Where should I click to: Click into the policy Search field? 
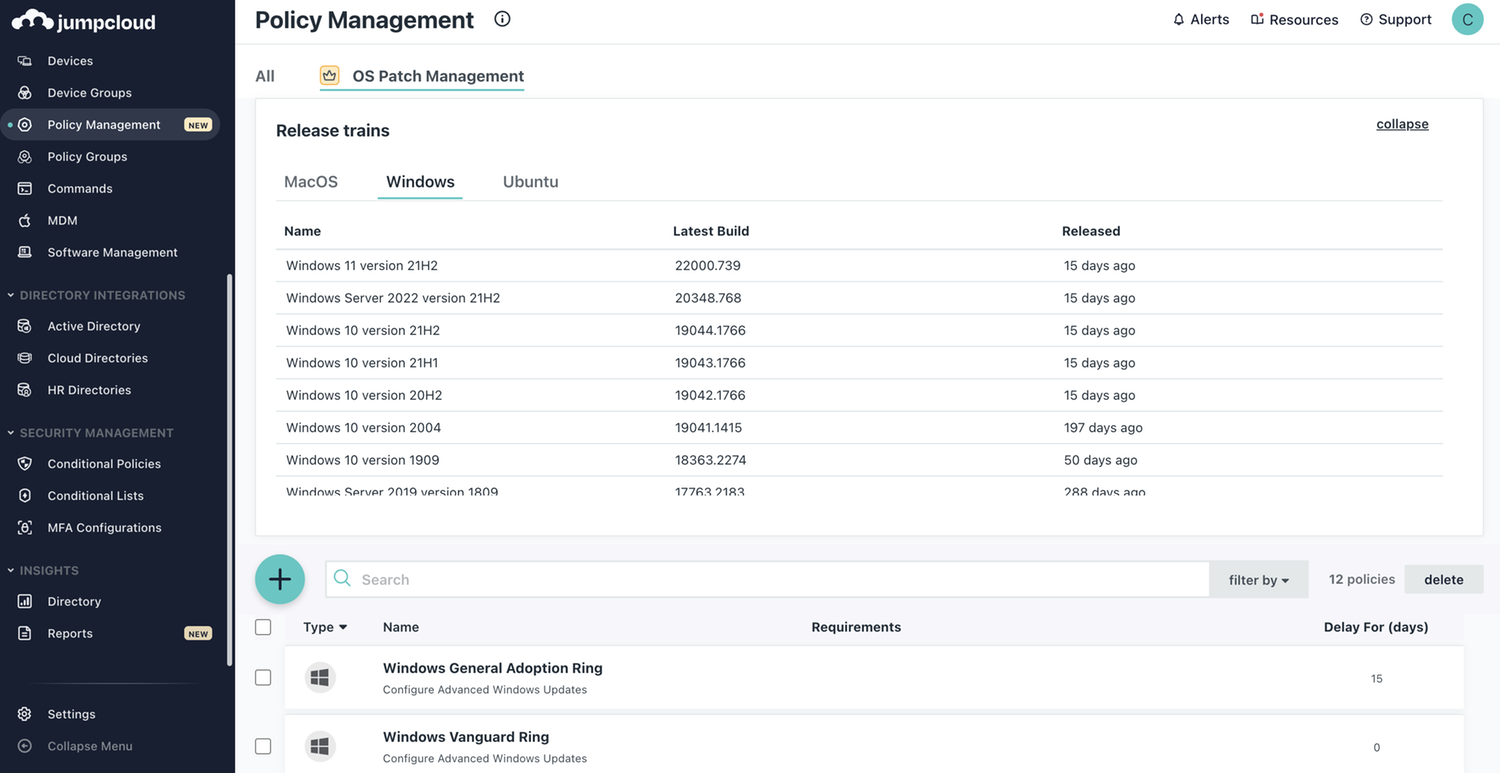pyautogui.click(x=767, y=580)
